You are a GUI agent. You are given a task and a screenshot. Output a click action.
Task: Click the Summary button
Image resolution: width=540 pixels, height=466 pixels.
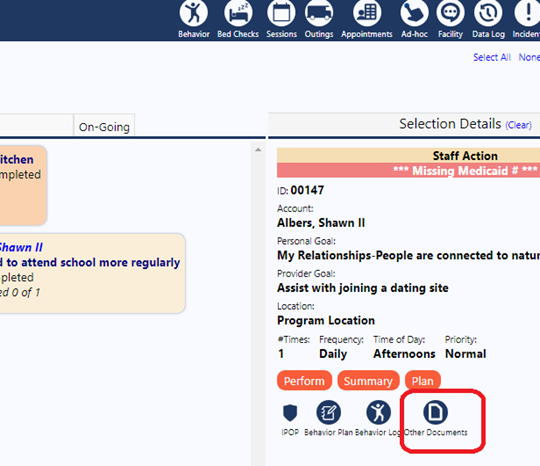click(368, 381)
